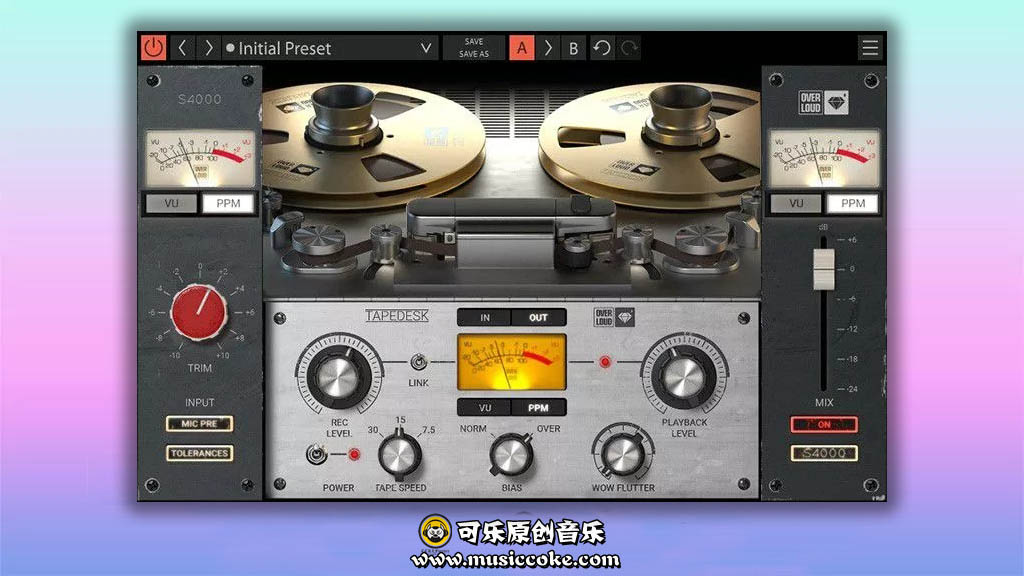Select the A comparison slot
This screenshot has height=576, width=1024.
(522, 48)
